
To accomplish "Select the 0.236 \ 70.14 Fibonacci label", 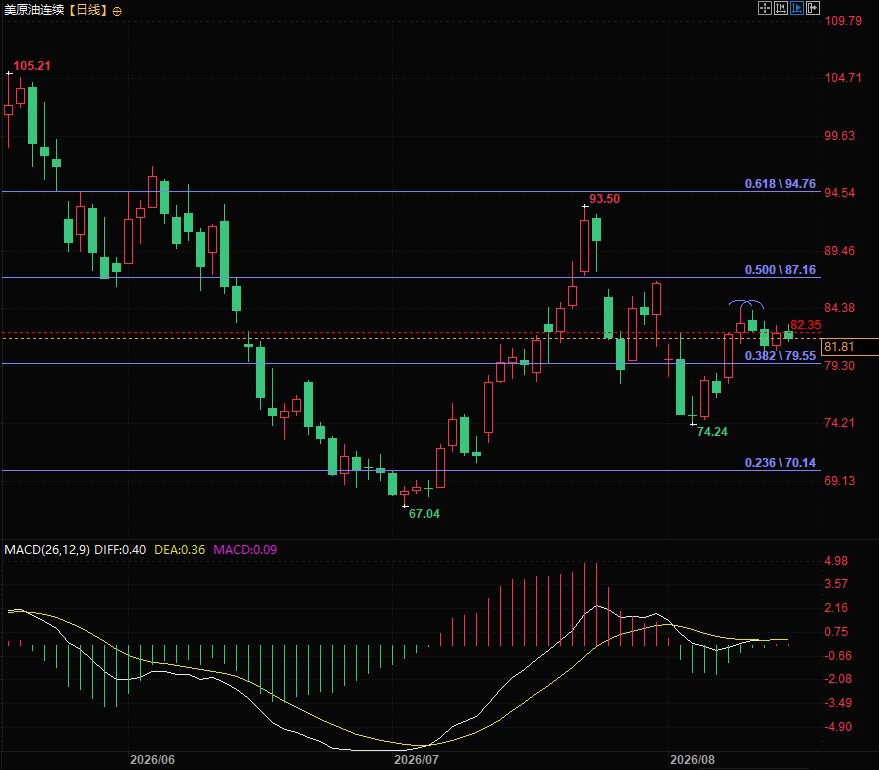I will (x=780, y=462).
